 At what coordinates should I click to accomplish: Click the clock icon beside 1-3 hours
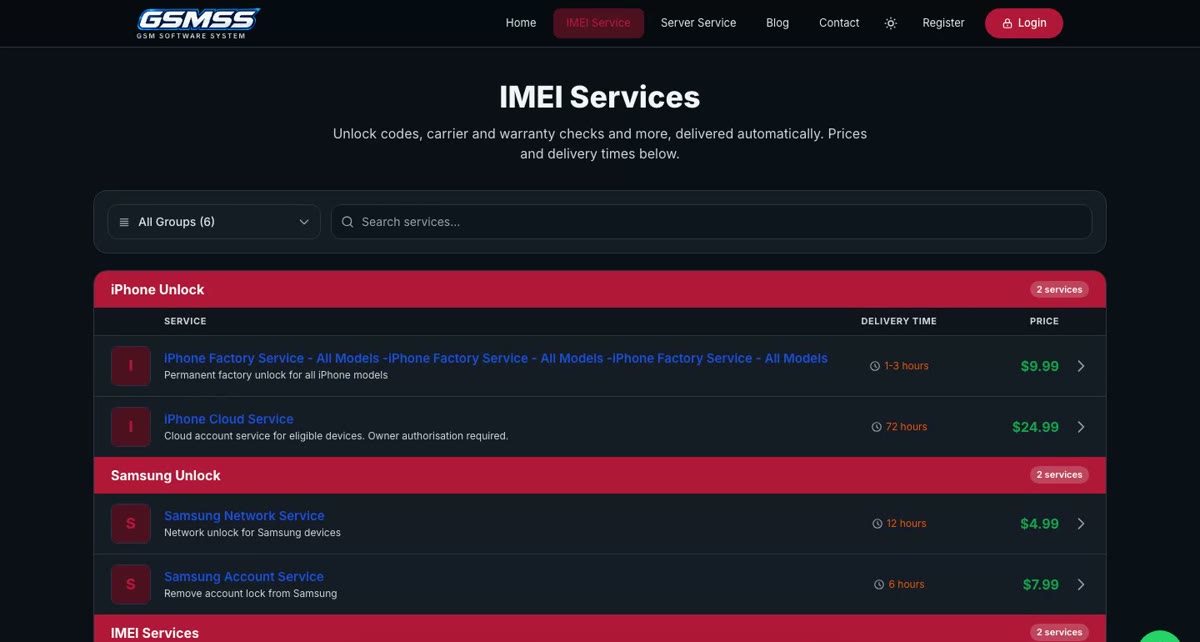(875, 366)
